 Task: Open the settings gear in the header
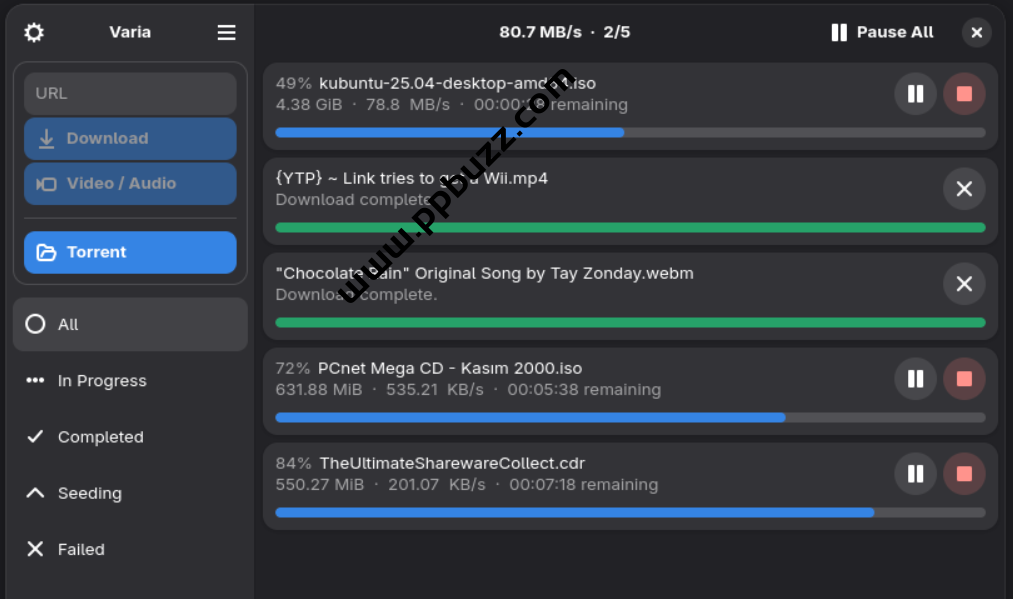click(34, 33)
